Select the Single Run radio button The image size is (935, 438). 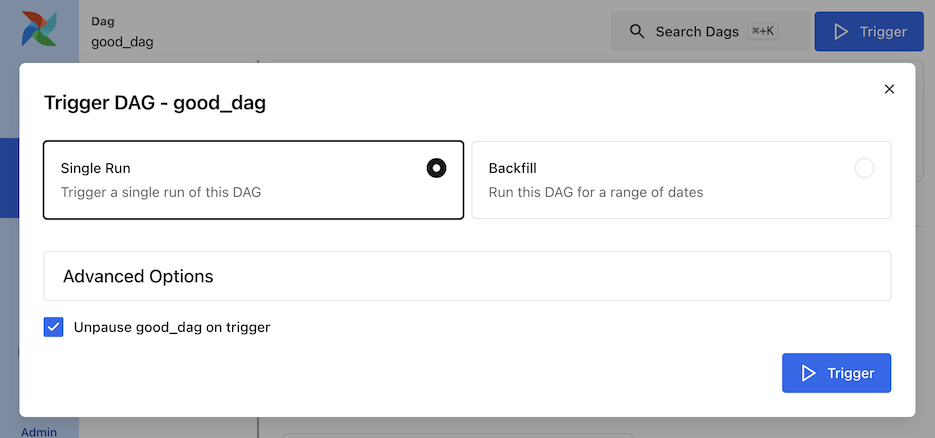click(436, 168)
